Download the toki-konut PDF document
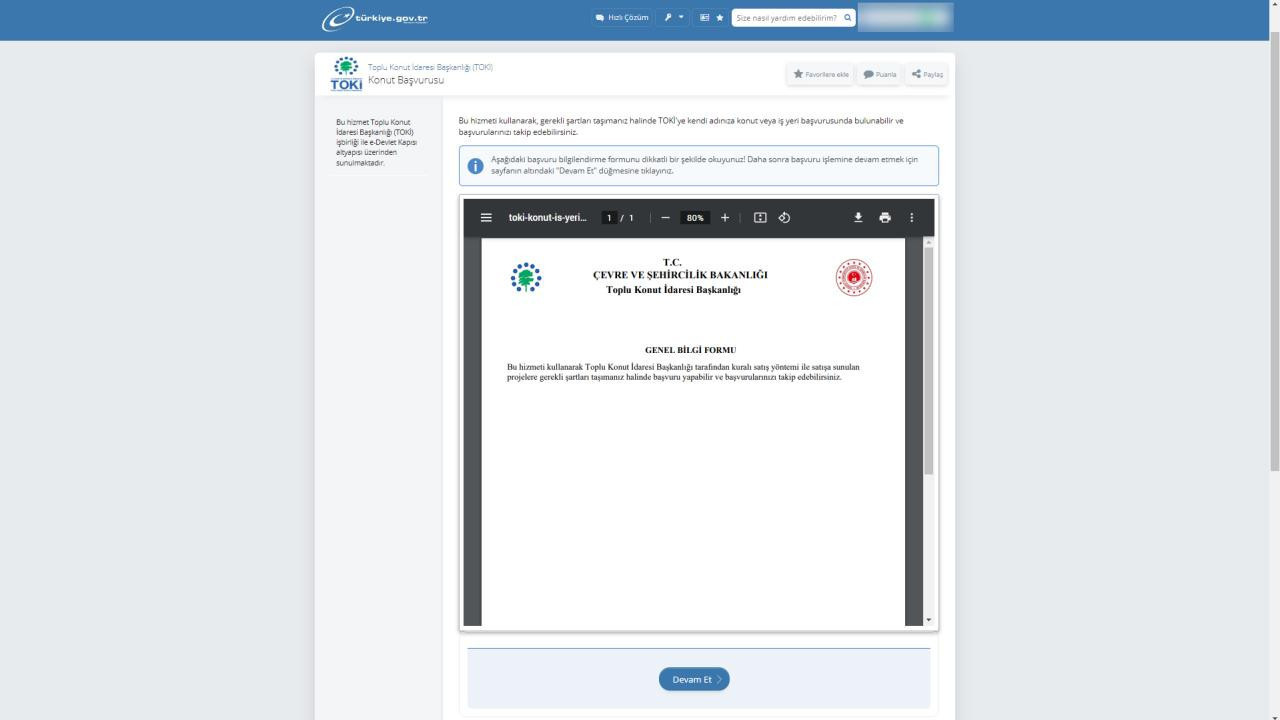The image size is (1280, 720). click(x=858, y=217)
